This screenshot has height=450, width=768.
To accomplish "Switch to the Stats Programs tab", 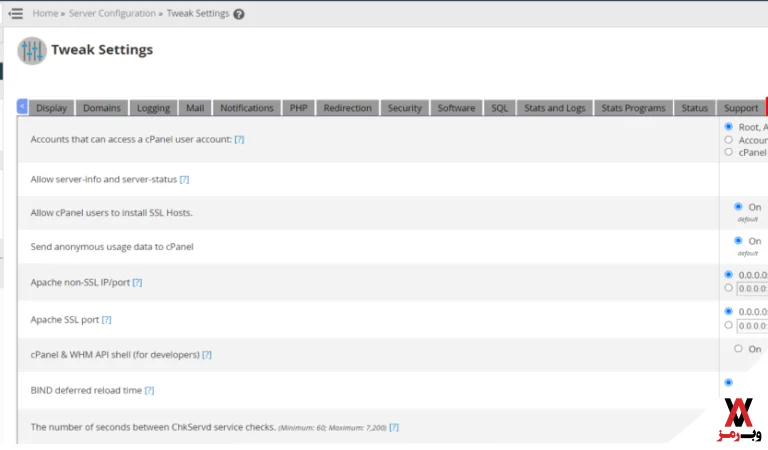I will click(x=633, y=108).
